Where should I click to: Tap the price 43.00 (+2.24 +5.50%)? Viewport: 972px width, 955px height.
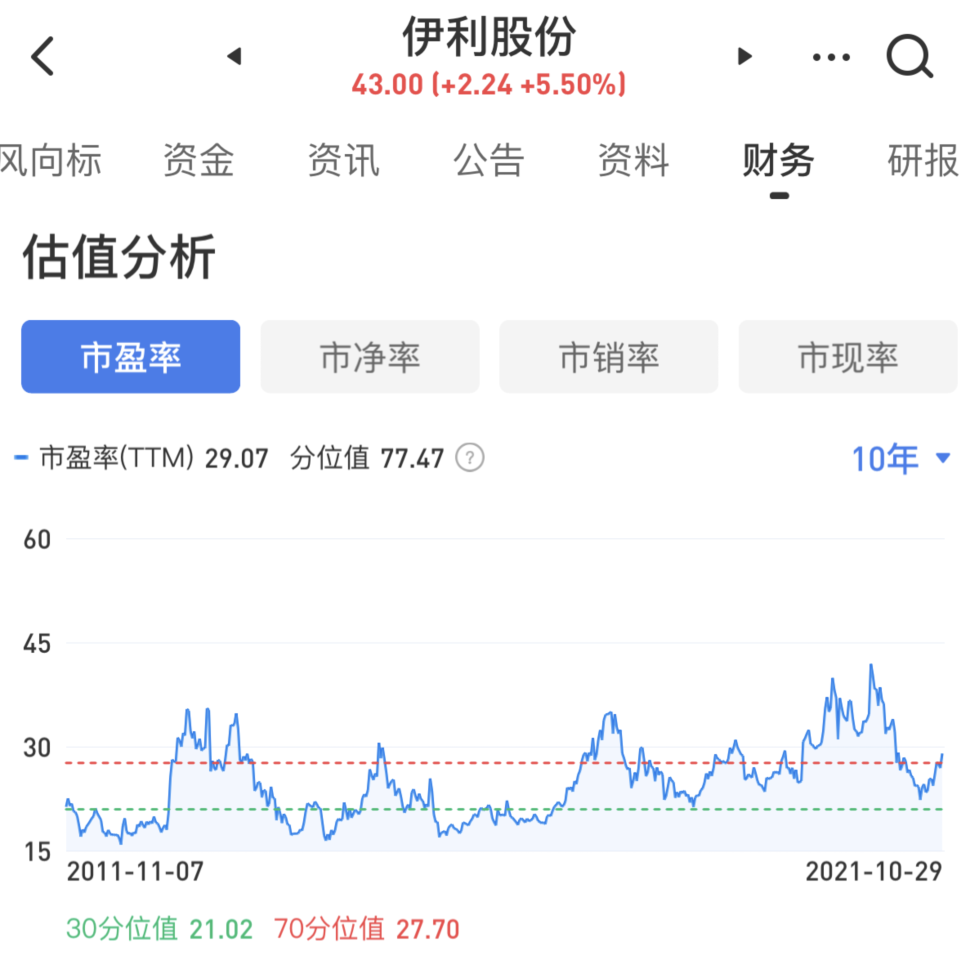489,84
